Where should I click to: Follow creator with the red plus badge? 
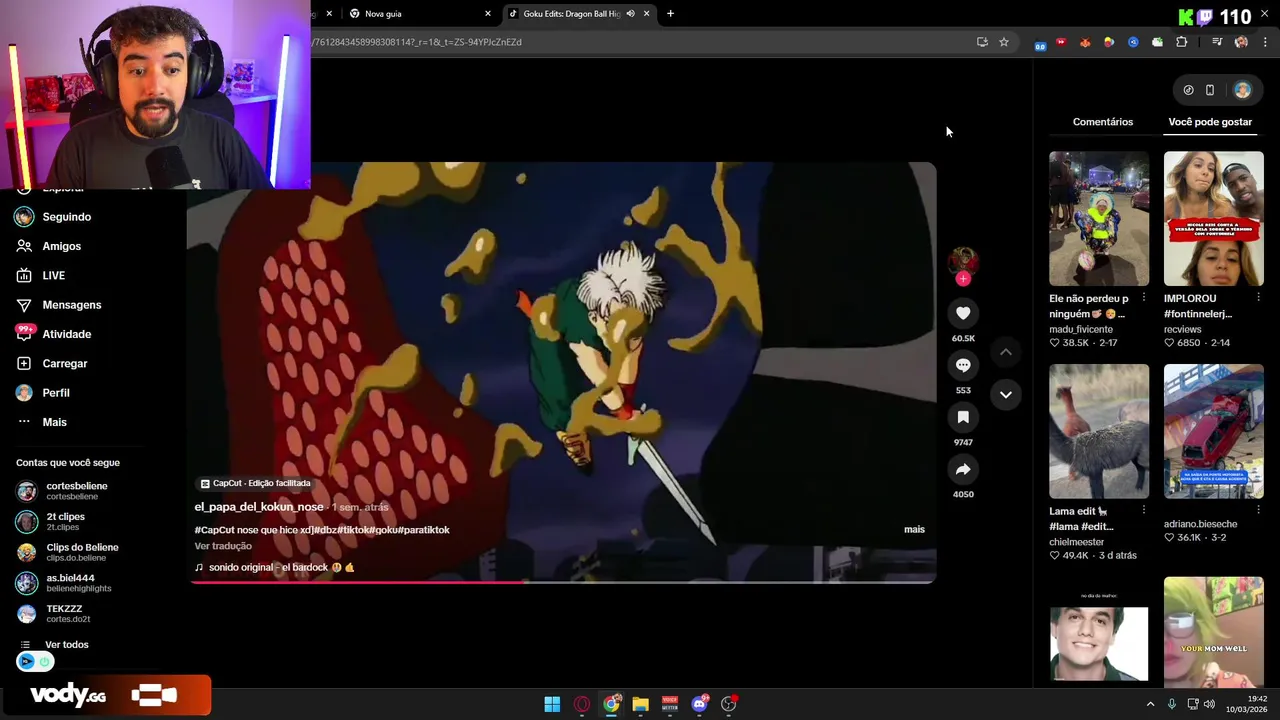[x=963, y=279]
